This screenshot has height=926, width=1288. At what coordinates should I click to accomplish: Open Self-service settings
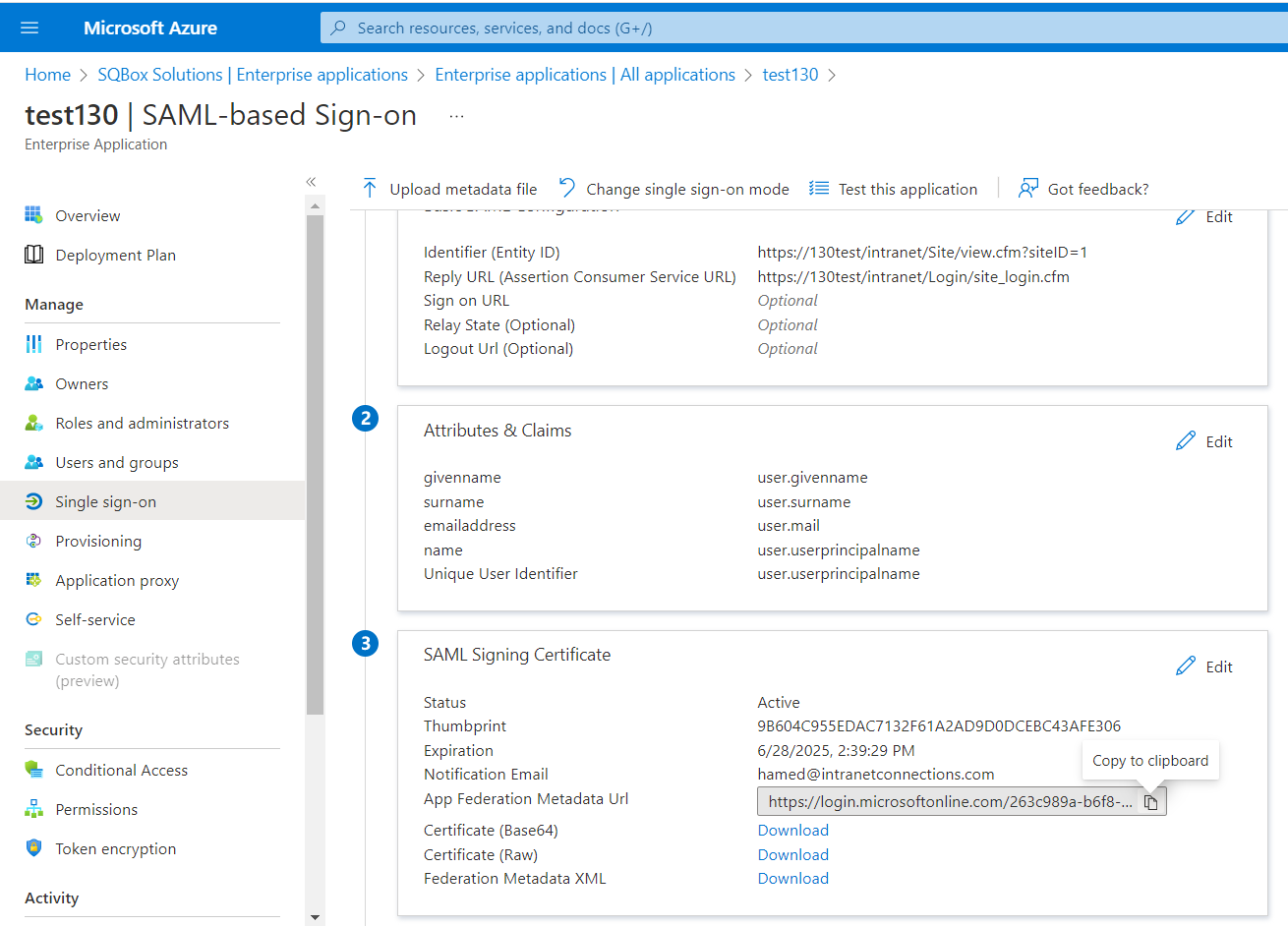[95, 619]
